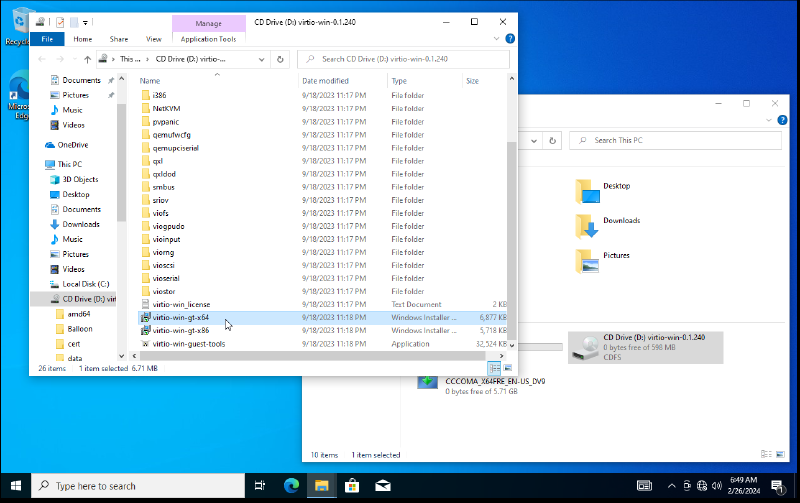800x503 pixels.
Task: Select the Application Tools tab
Action: point(208,39)
